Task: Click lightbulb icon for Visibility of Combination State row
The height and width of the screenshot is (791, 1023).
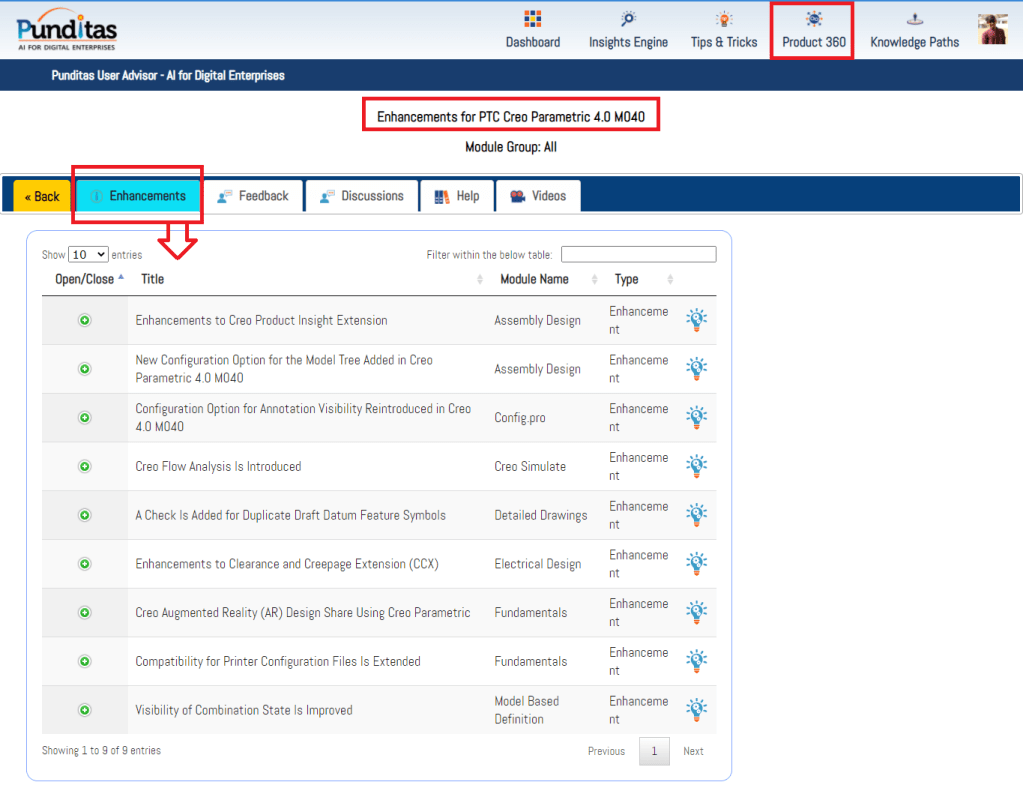Action: pos(696,710)
